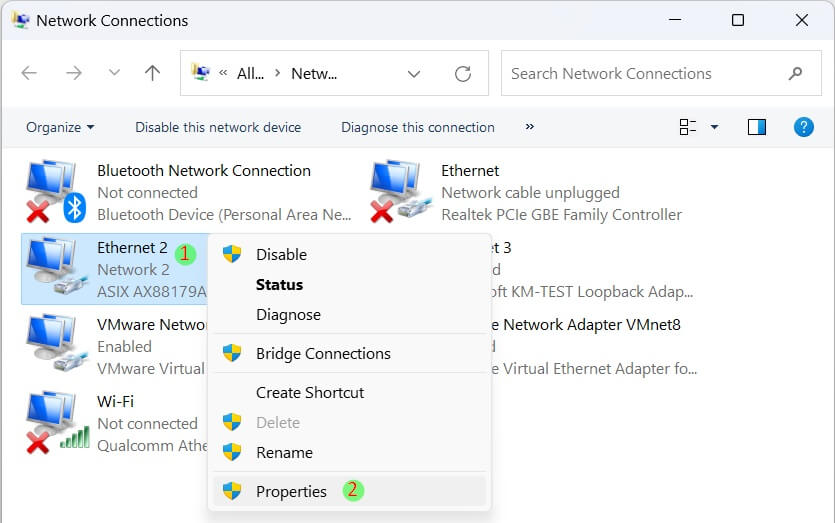
Task: Select the unplugged Ethernet adapter icon
Action: tap(398, 192)
